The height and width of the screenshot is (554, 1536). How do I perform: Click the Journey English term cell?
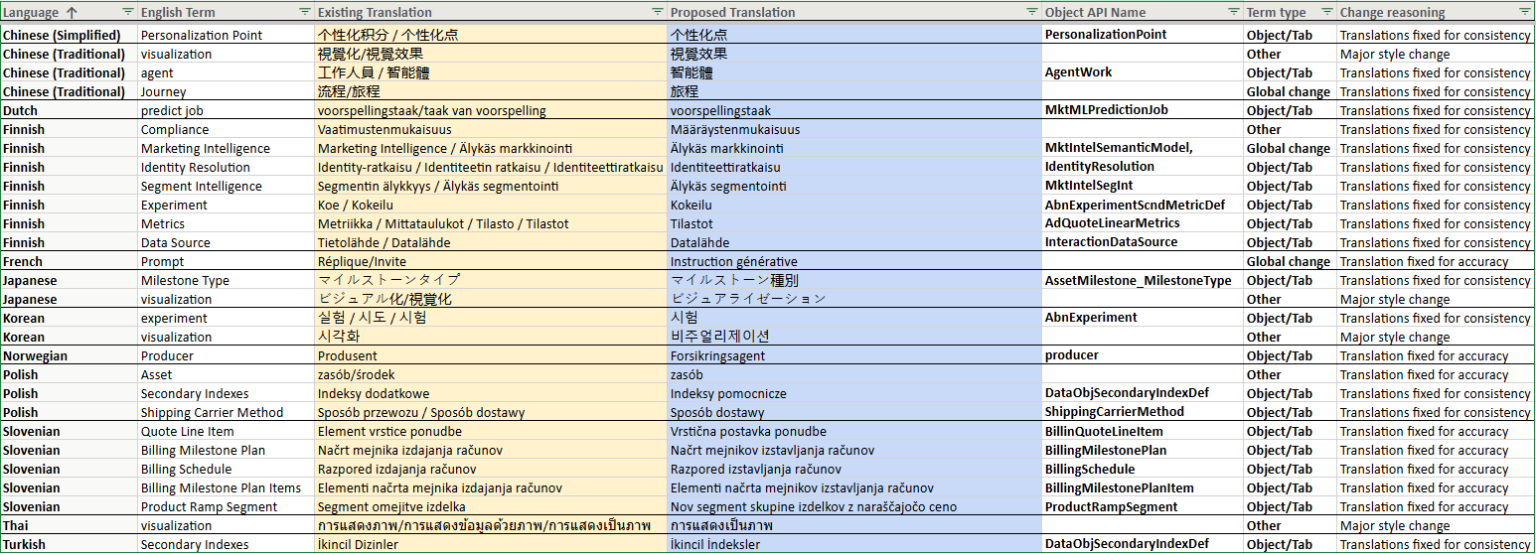pos(226,92)
